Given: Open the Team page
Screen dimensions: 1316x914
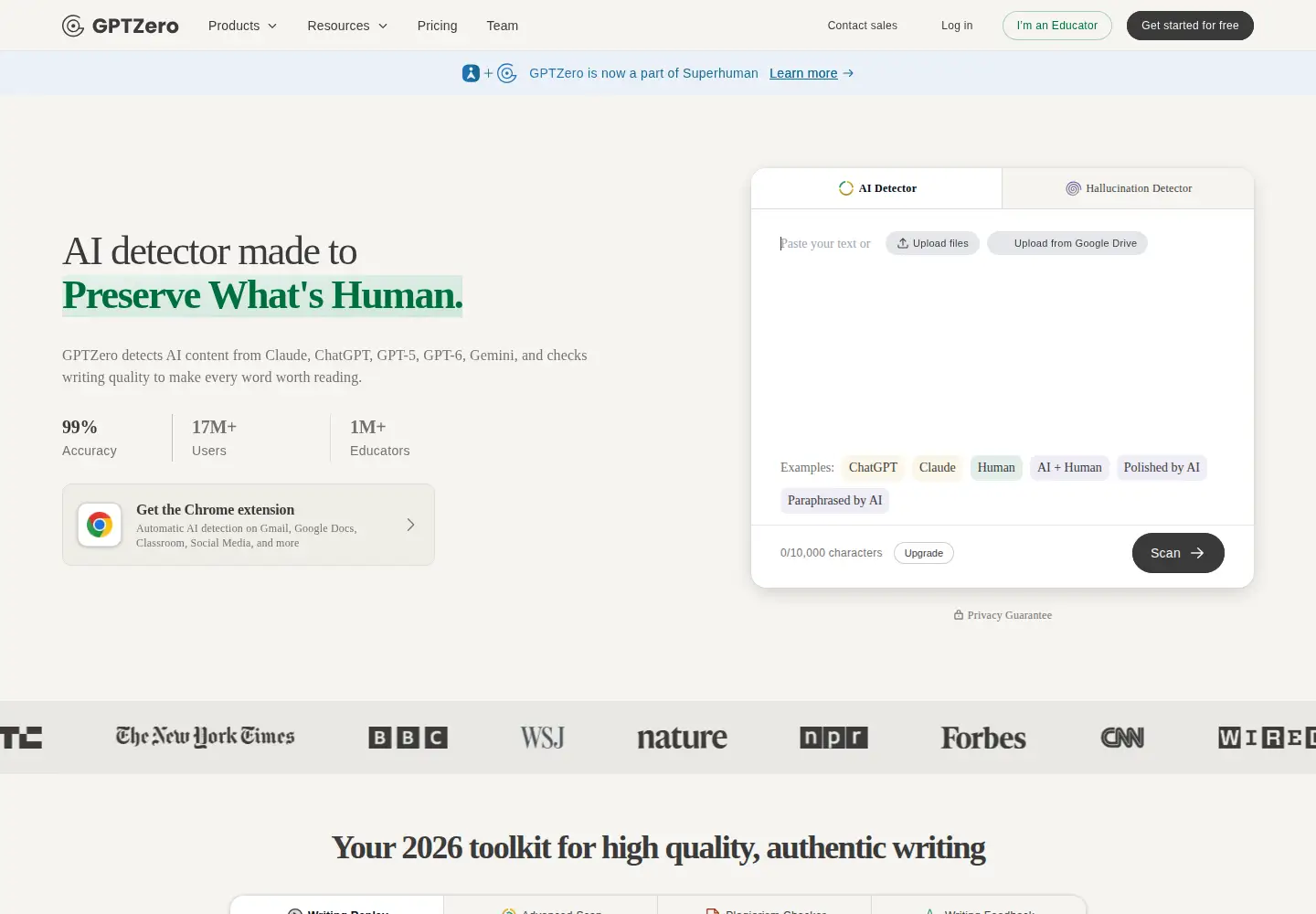Looking at the screenshot, I should (x=502, y=26).
